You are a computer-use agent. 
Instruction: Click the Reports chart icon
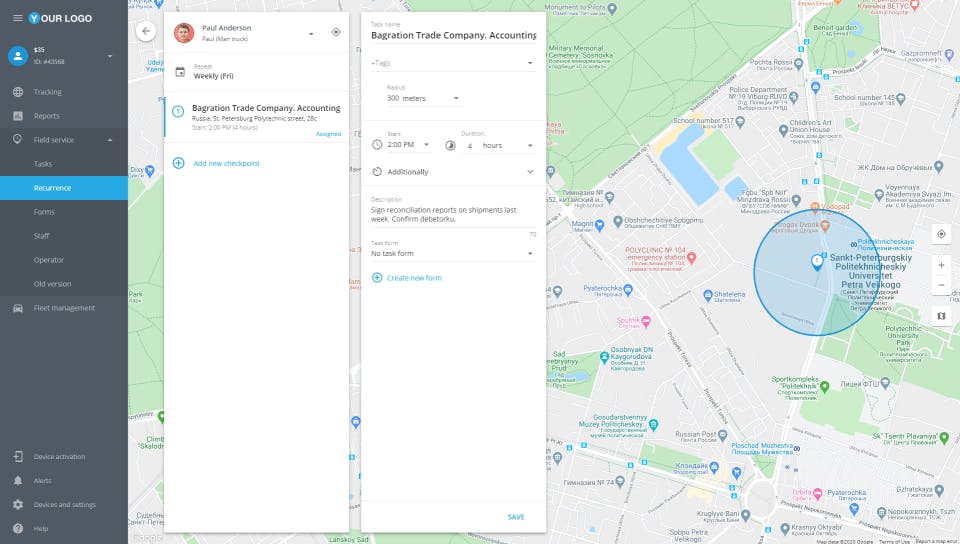pyautogui.click(x=18, y=116)
